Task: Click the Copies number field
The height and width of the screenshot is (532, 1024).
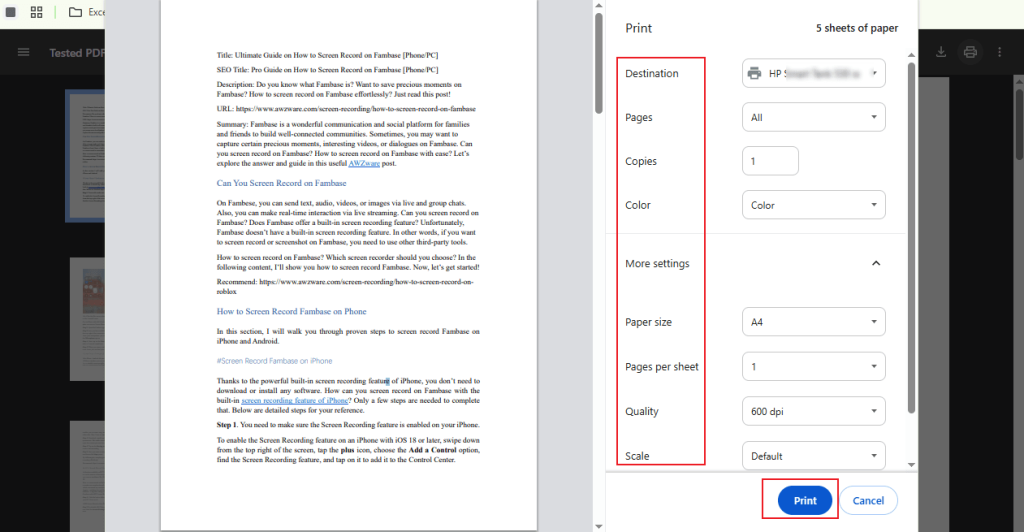Action: 770,161
